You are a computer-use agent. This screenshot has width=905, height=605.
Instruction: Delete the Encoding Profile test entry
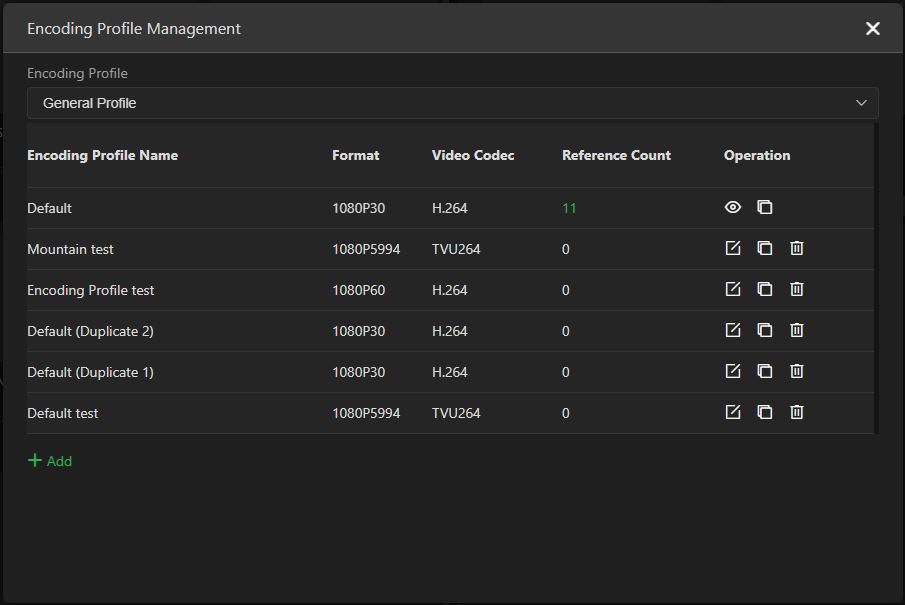tap(796, 289)
